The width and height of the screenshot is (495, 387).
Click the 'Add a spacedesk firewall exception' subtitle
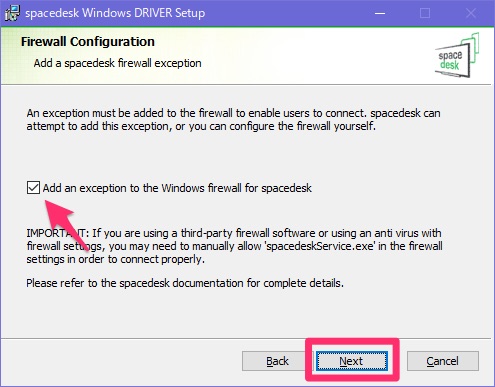[117, 63]
